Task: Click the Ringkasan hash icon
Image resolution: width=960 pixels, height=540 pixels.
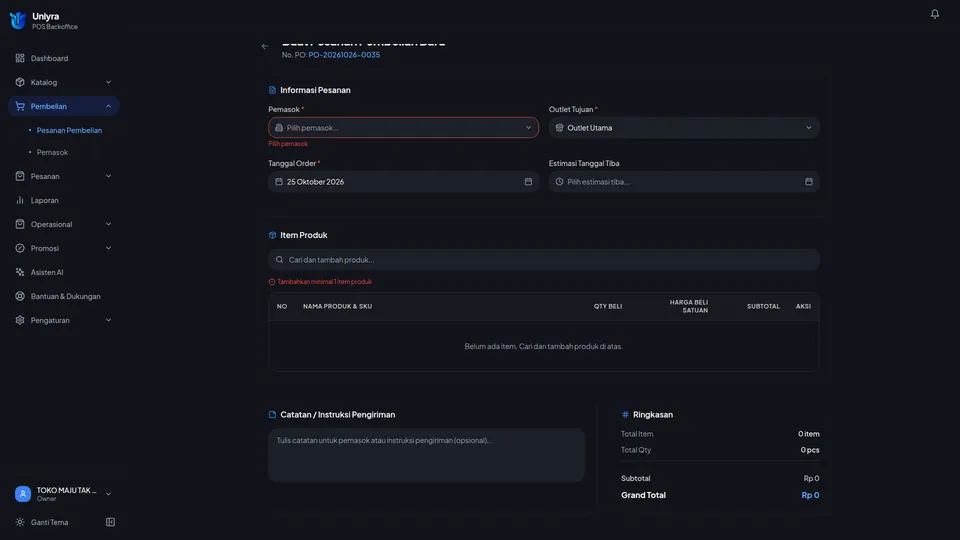Action: click(x=625, y=414)
